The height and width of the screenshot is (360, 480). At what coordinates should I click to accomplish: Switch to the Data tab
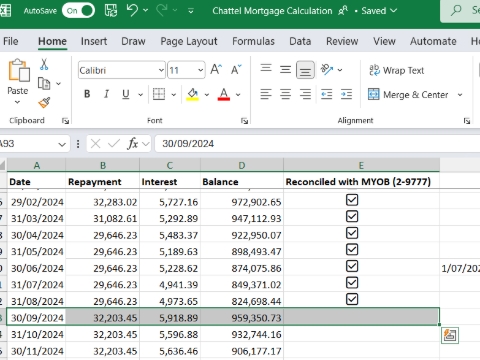point(300,41)
